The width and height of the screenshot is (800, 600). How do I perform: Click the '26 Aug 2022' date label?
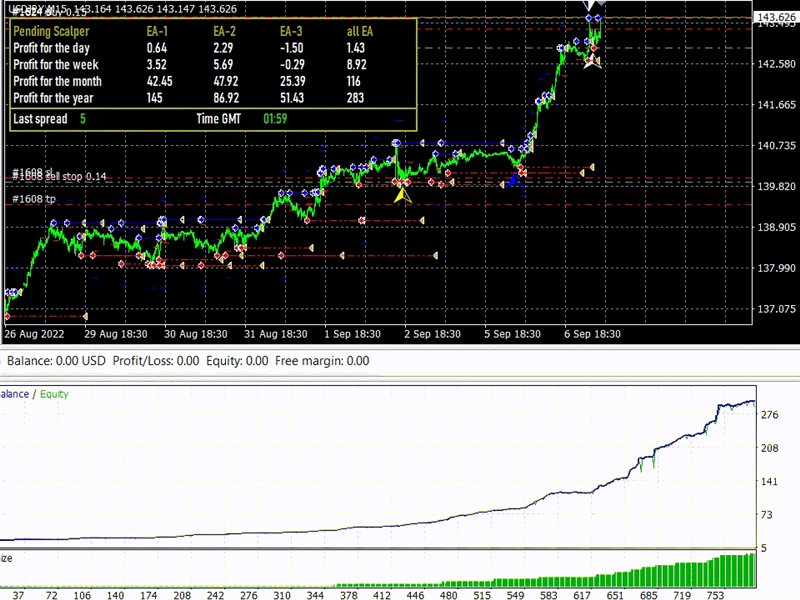(36, 334)
